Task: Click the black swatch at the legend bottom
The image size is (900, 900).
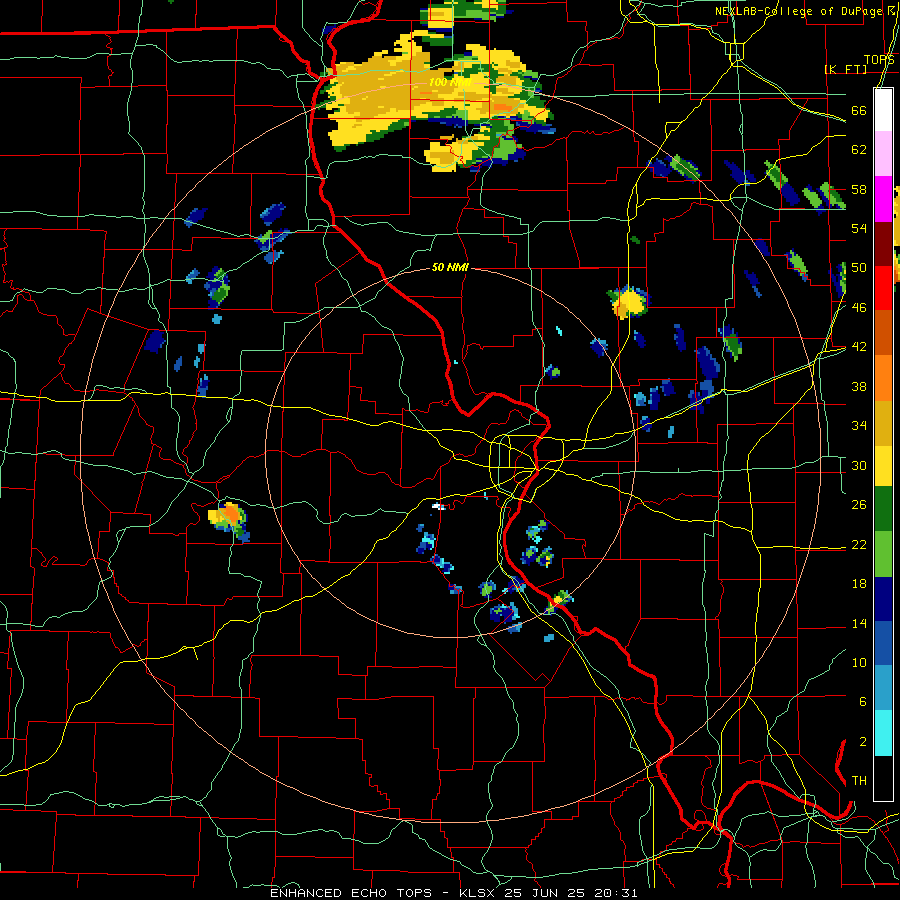Action: tap(883, 778)
